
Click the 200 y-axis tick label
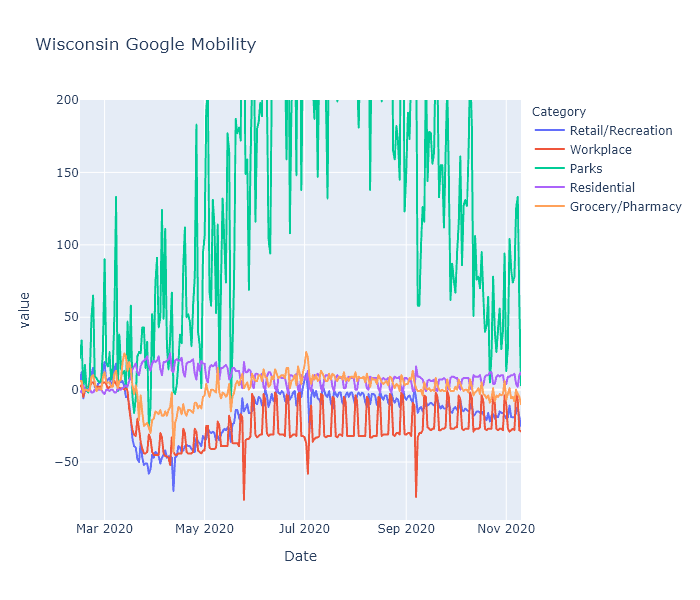(x=67, y=100)
